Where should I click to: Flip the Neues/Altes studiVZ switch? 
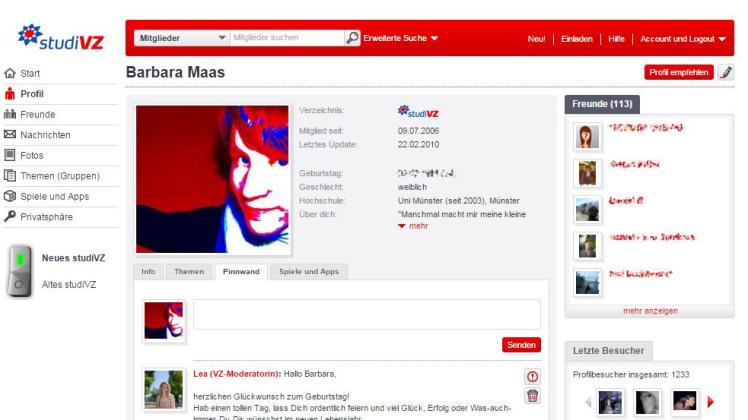click(19, 271)
